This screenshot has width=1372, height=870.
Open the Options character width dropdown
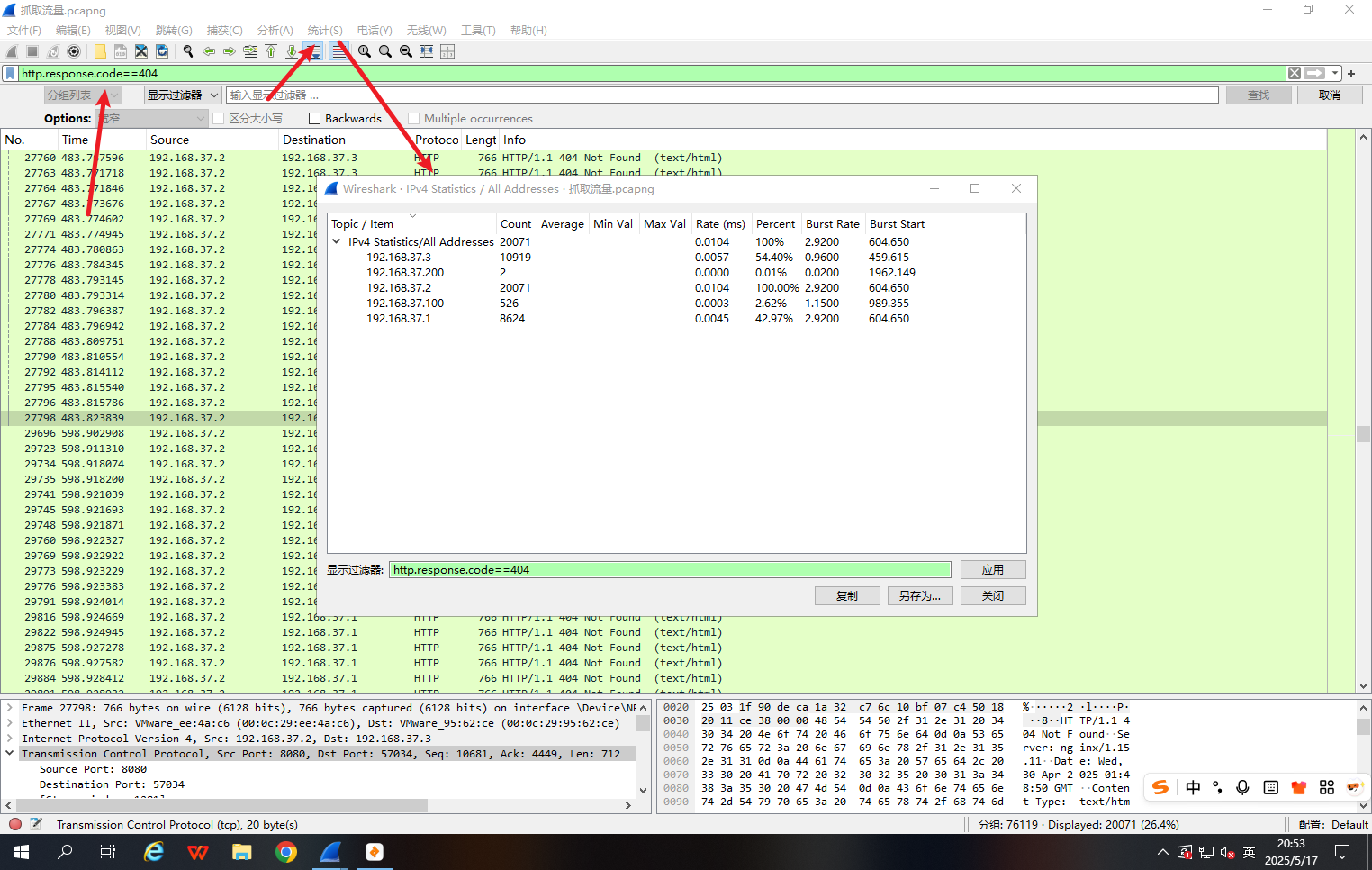(x=152, y=118)
